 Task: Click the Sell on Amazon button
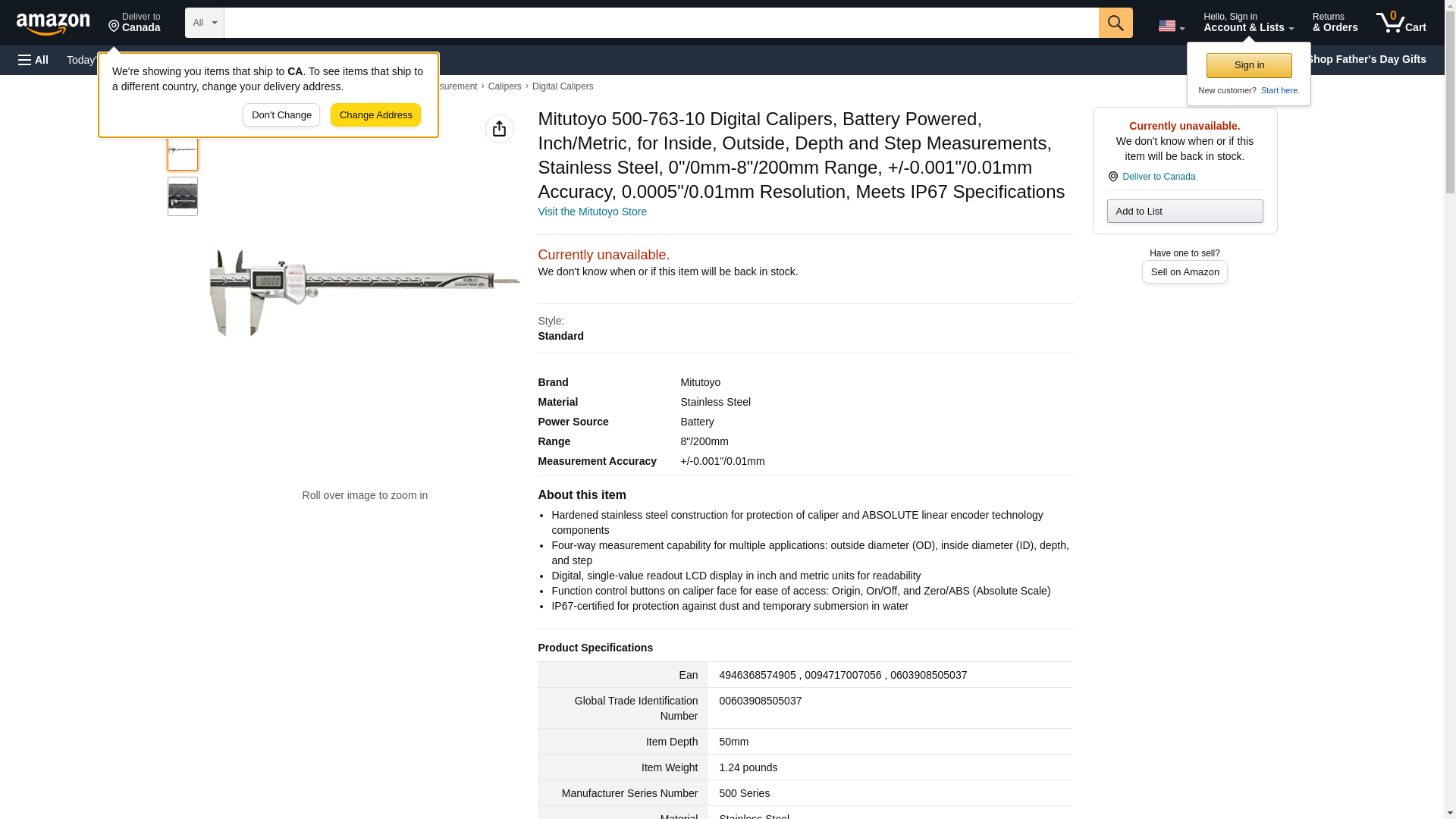pos(1184,271)
